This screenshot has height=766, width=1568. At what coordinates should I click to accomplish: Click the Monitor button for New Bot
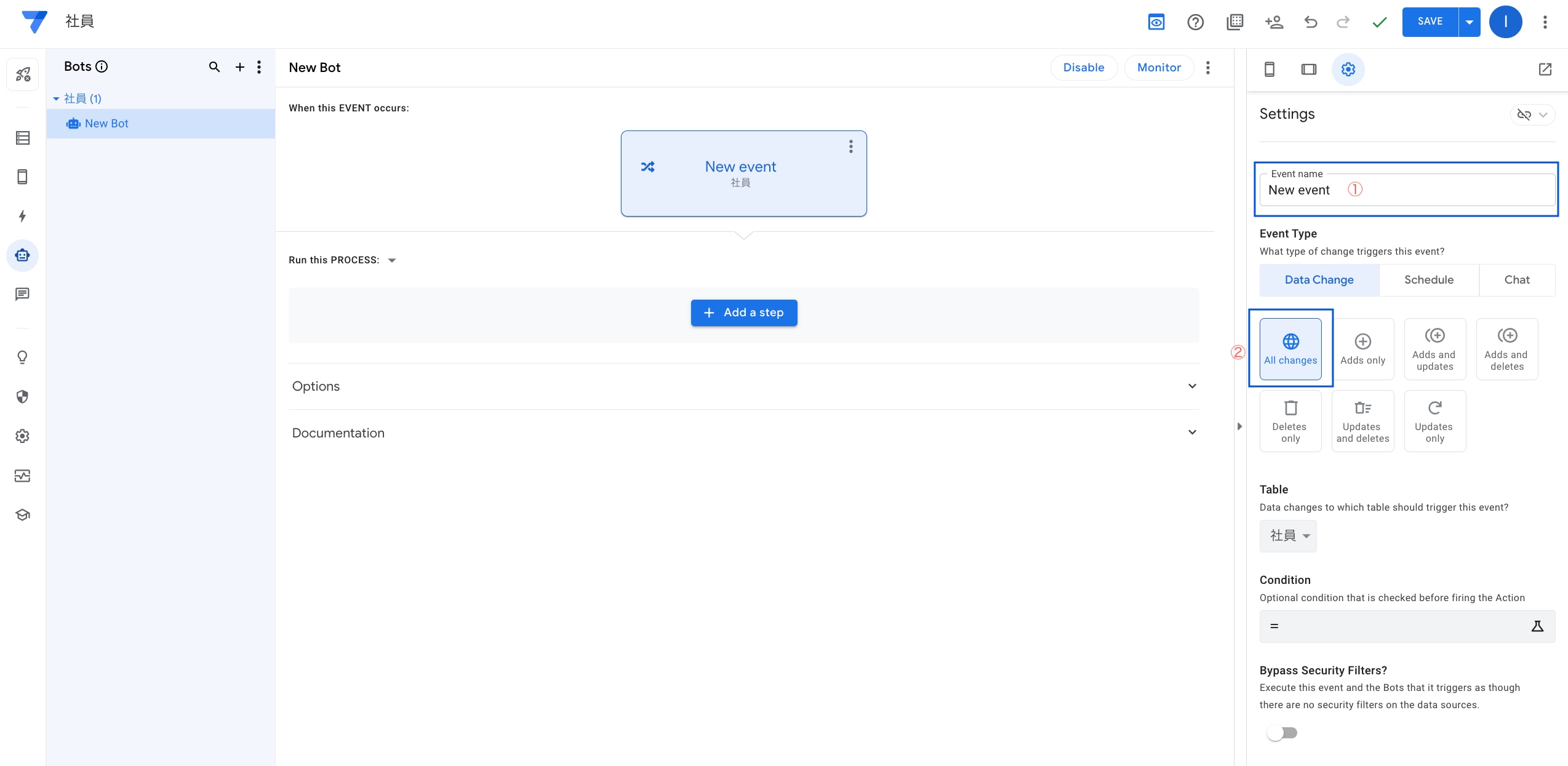[1159, 68]
